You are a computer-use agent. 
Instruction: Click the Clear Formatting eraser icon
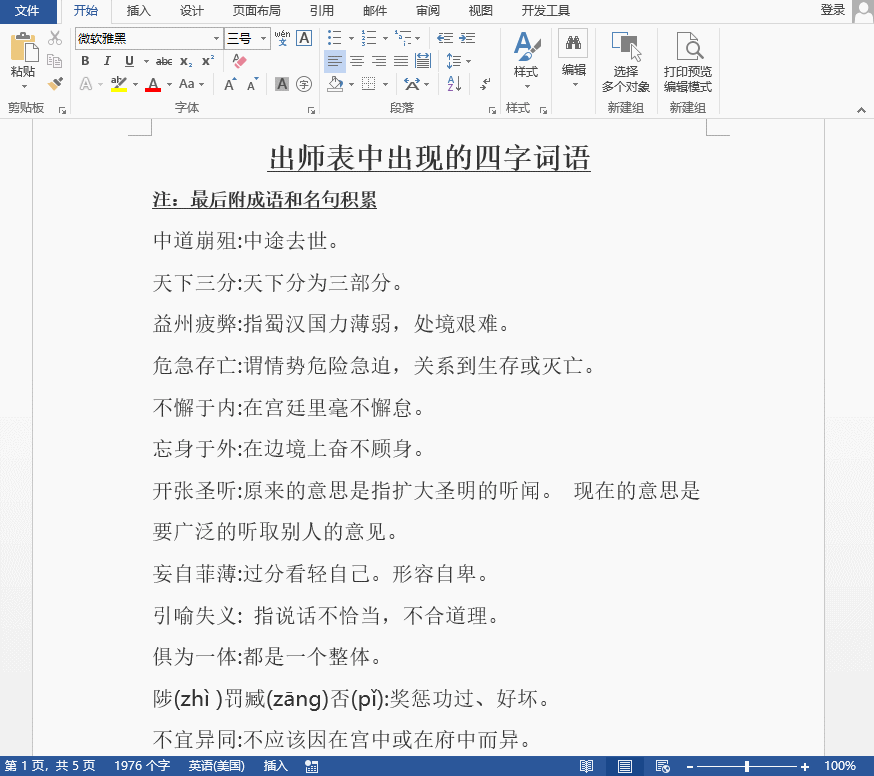[240, 61]
